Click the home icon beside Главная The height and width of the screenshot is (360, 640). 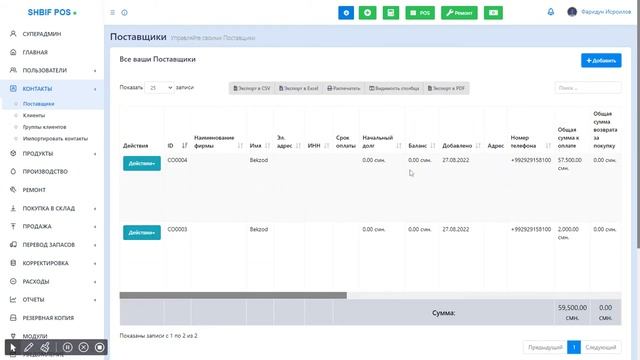[x=13, y=52]
